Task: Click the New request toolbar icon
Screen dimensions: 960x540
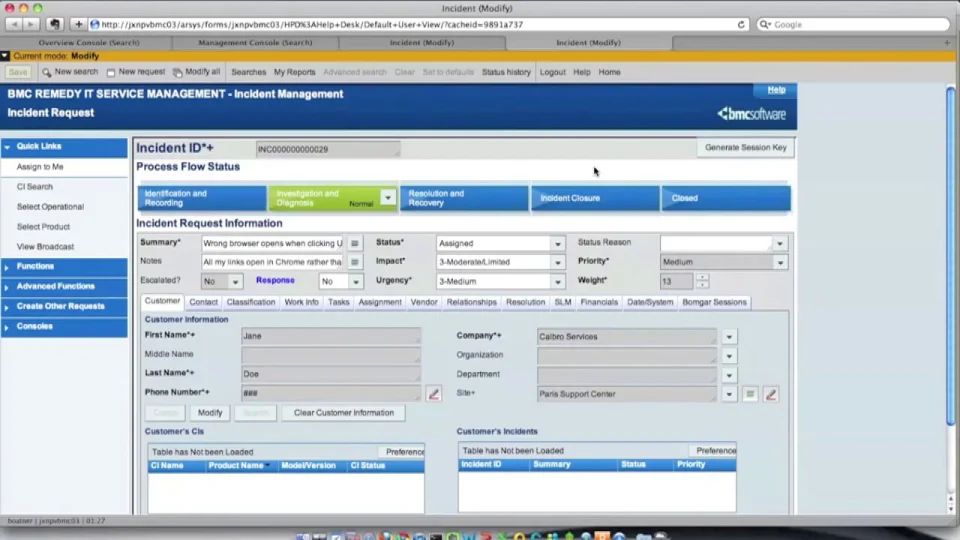Action: pyautogui.click(x=111, y=72)
